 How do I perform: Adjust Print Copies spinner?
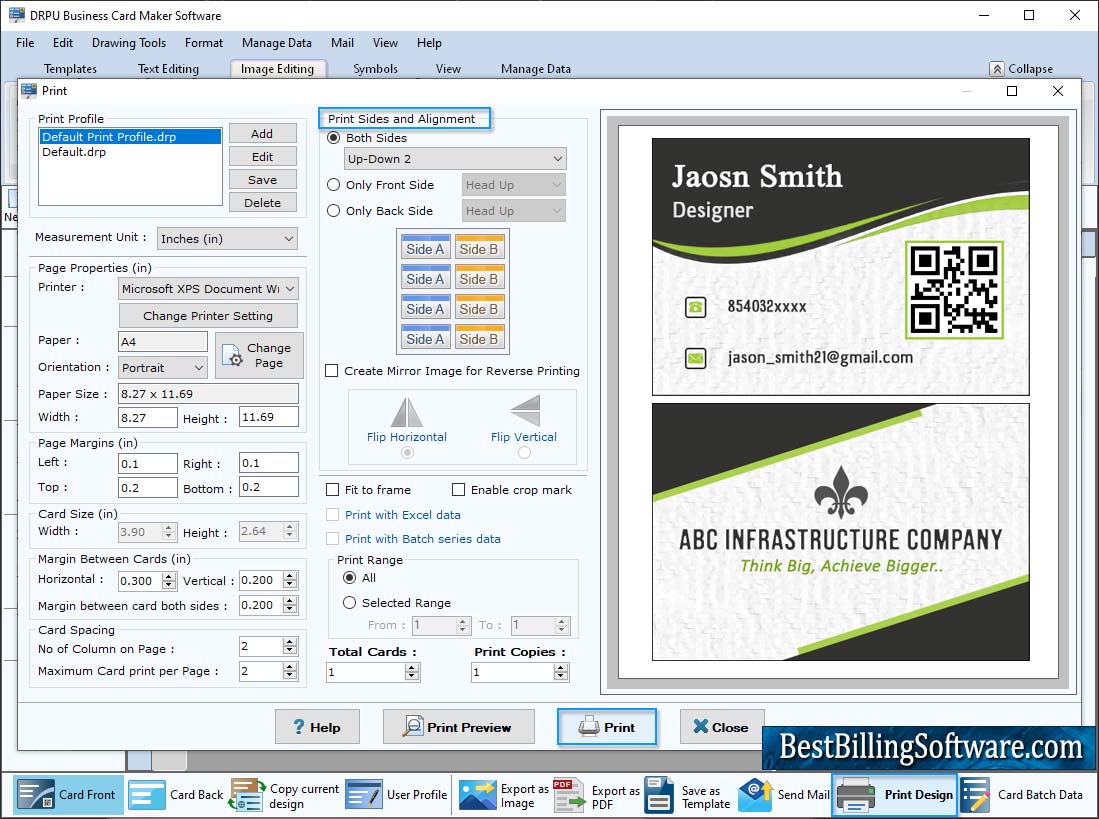point(561,673)
